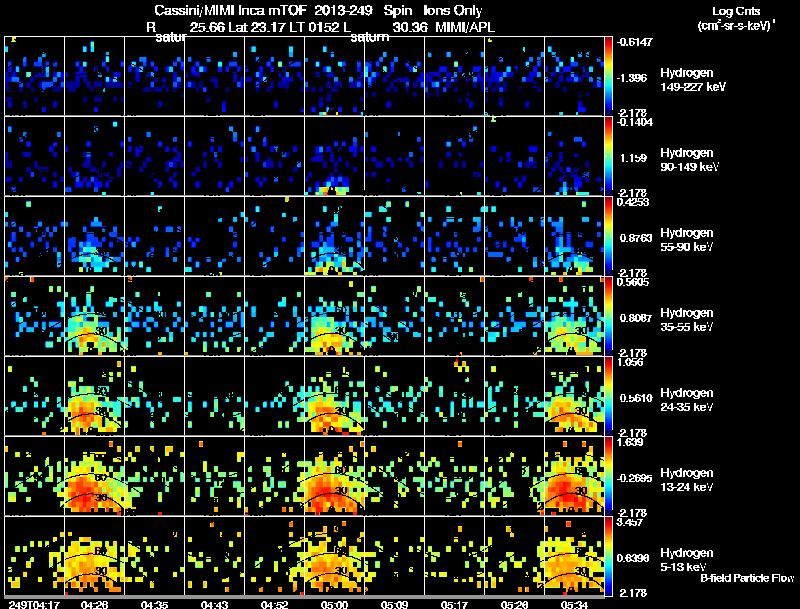
Task: Click the '-1.396' colorbar midpoint value
Action: (632, 78)
